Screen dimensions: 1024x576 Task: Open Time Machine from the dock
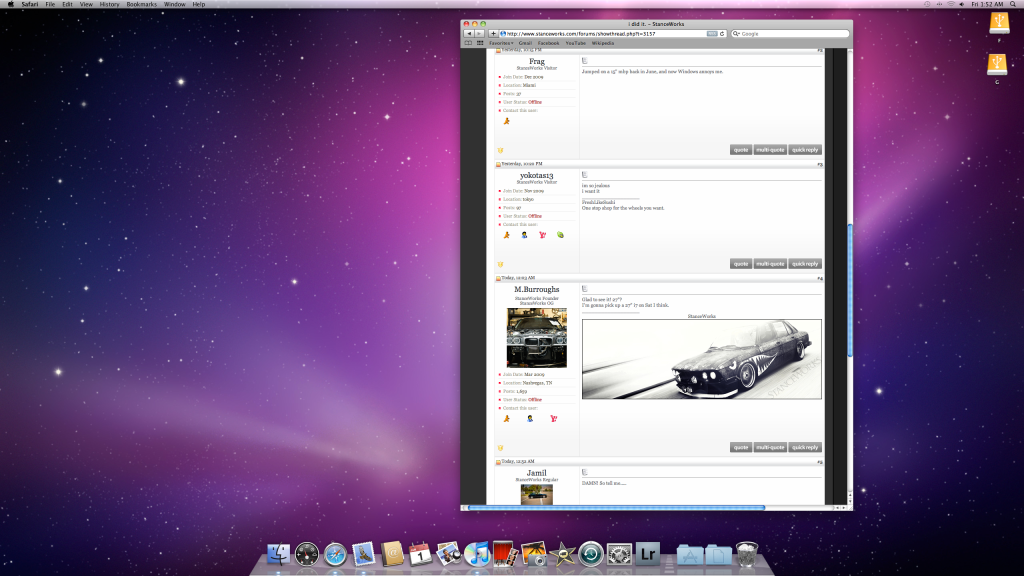[x=590, y=554]
